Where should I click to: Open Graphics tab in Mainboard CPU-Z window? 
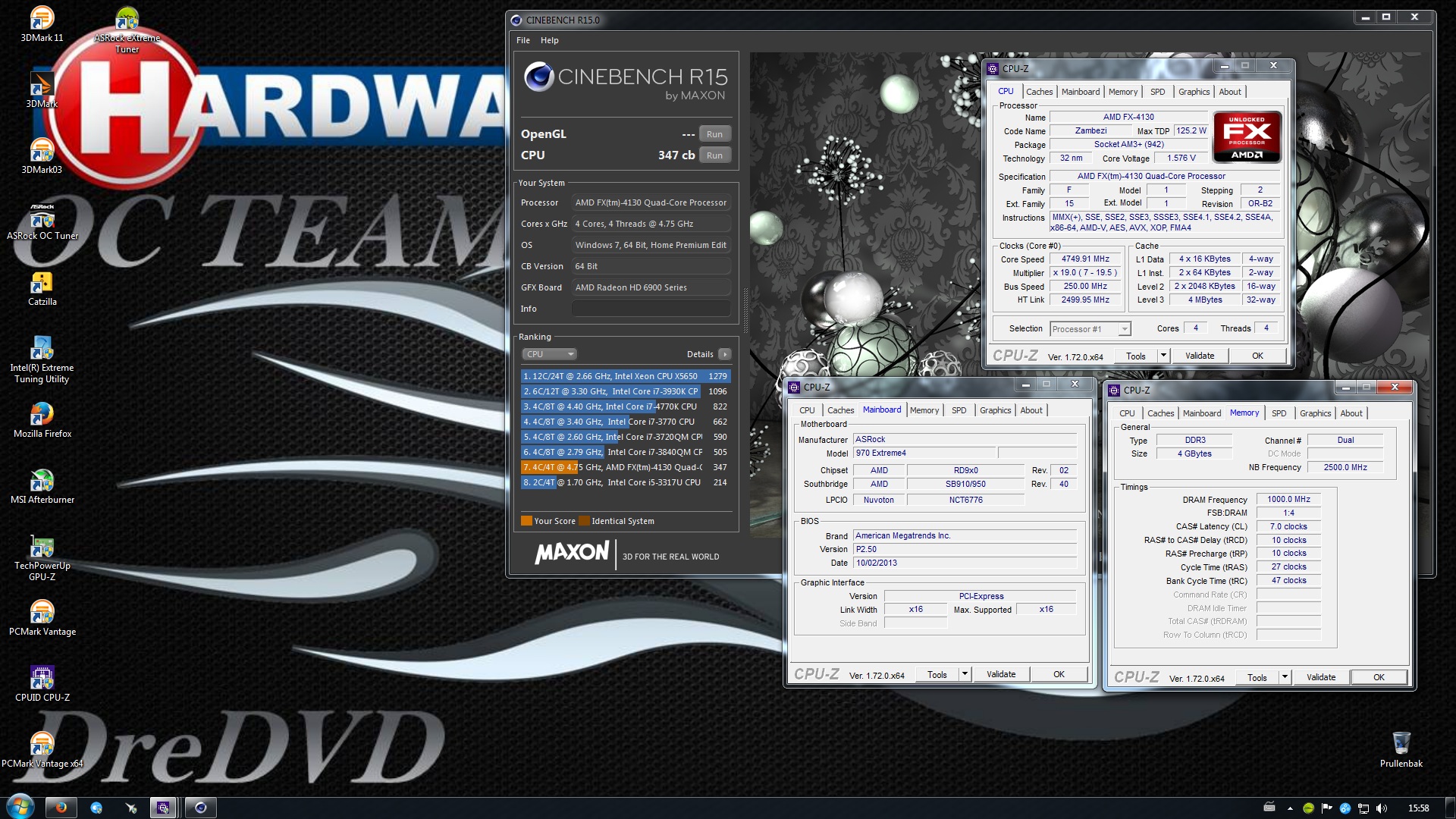pos(996,410)
